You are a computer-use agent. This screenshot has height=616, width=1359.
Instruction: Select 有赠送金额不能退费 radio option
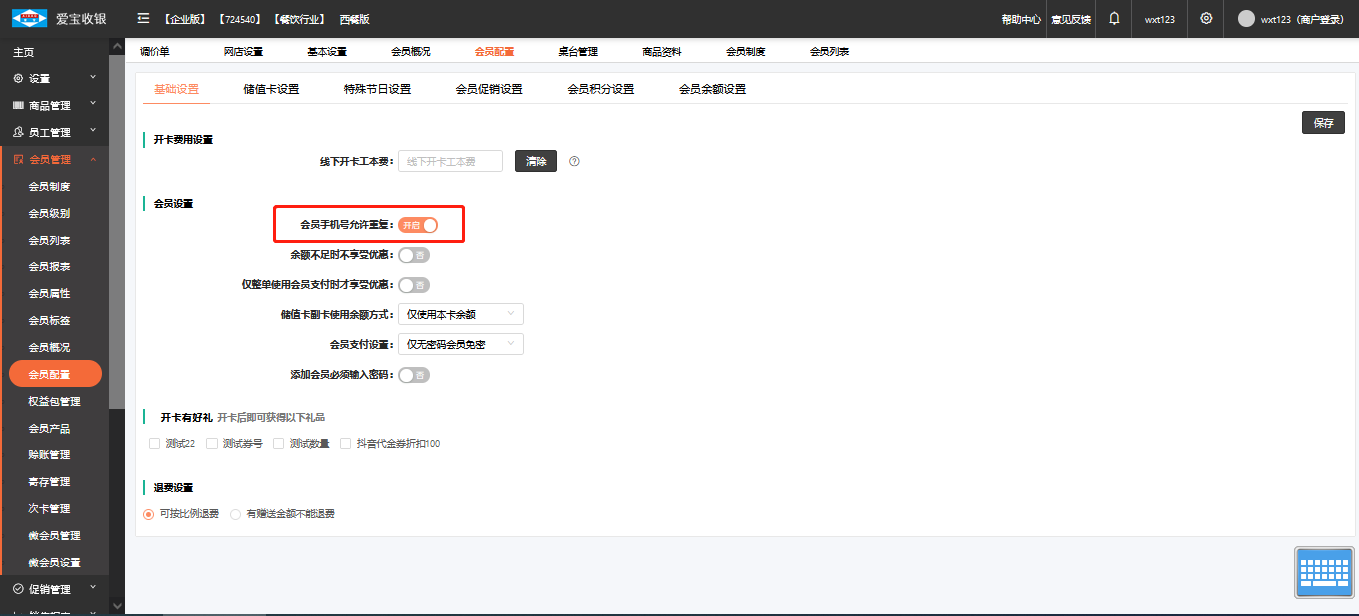click(236, 514)
